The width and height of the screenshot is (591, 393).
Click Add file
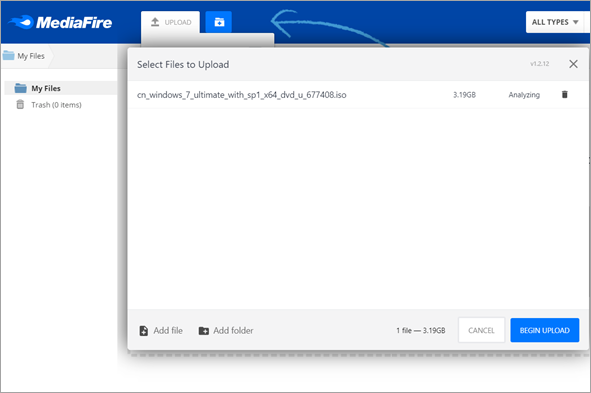pos(161,330)
